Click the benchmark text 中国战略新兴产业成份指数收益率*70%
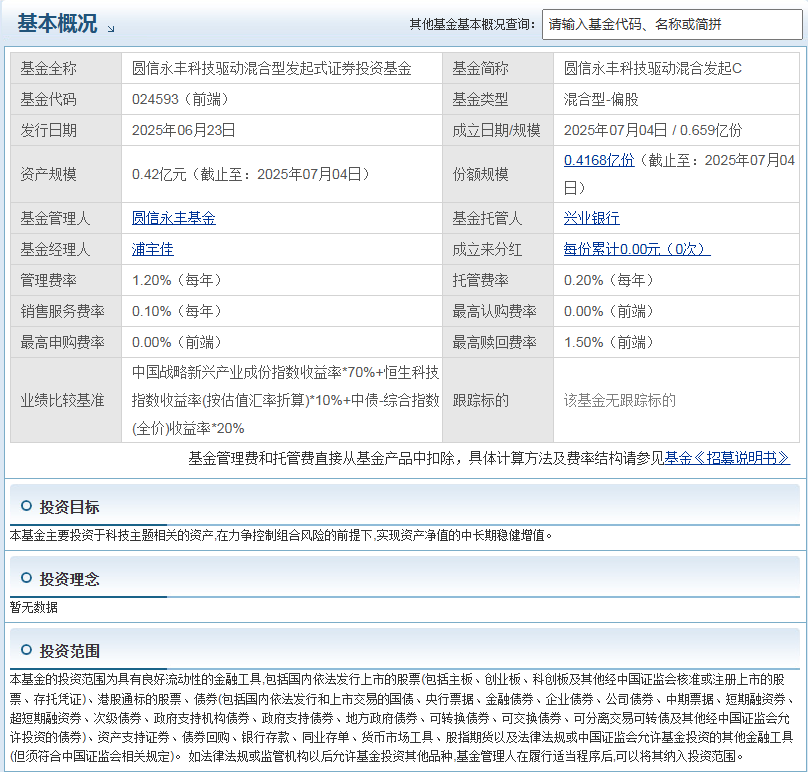 coord(254,372)
